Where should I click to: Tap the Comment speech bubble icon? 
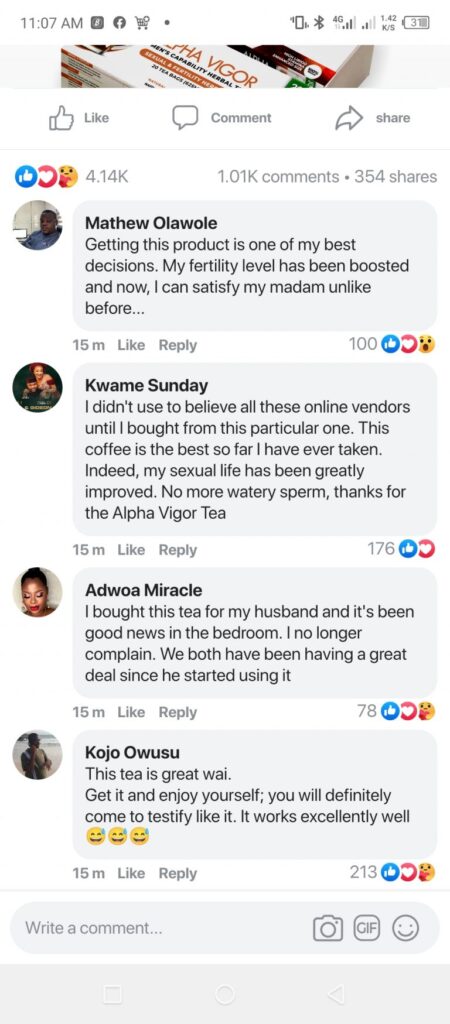[185, 118]
